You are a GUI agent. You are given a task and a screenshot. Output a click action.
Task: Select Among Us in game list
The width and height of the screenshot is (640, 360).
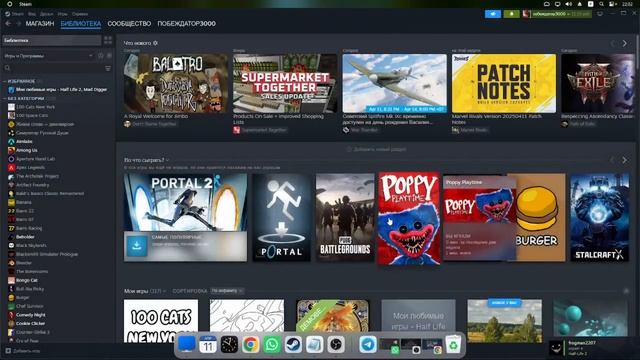pyautogui.click(x=27, y=150)
